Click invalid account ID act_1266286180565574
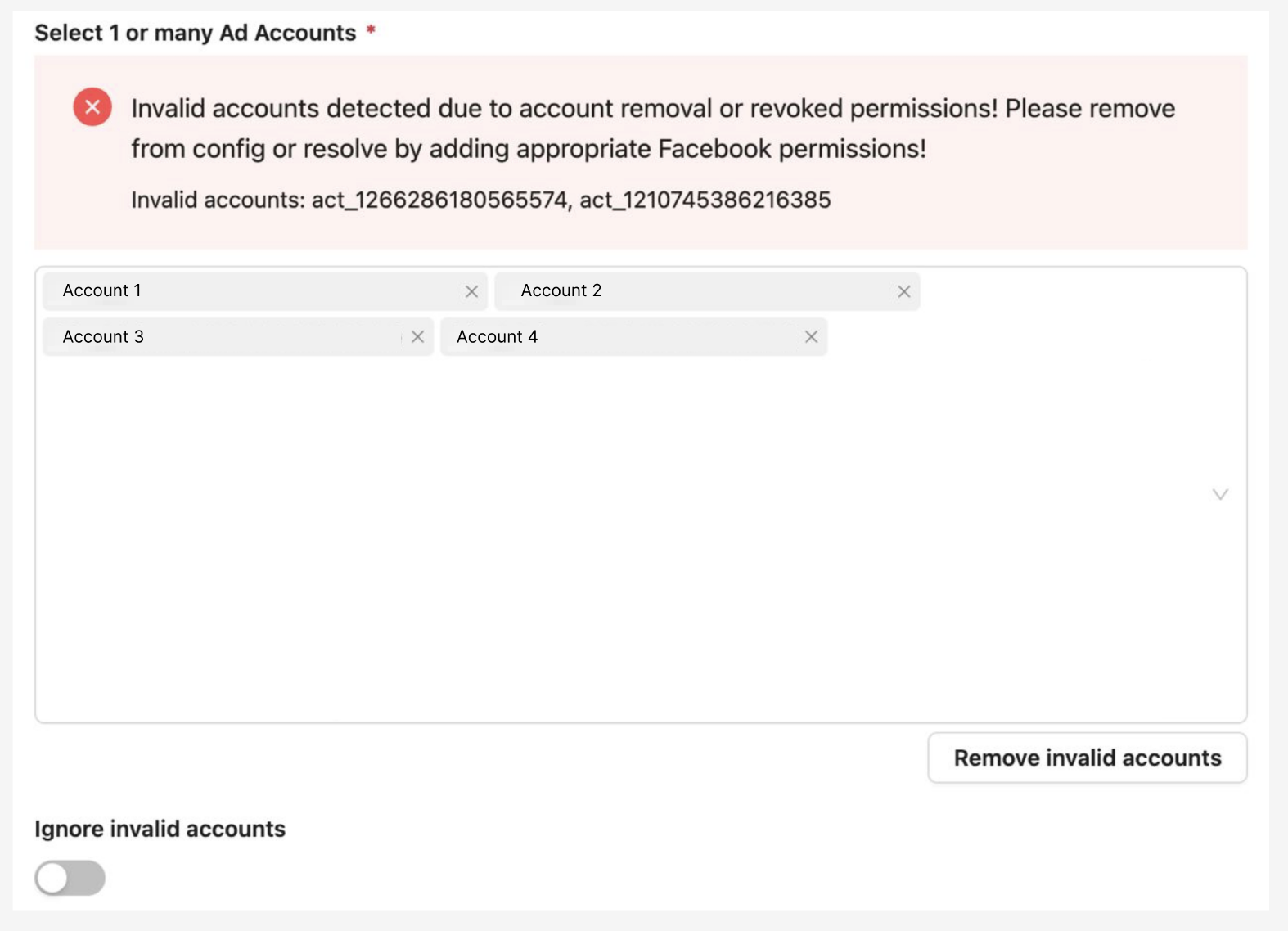Viewport: 1288px width, 931px height. [439, 200]
